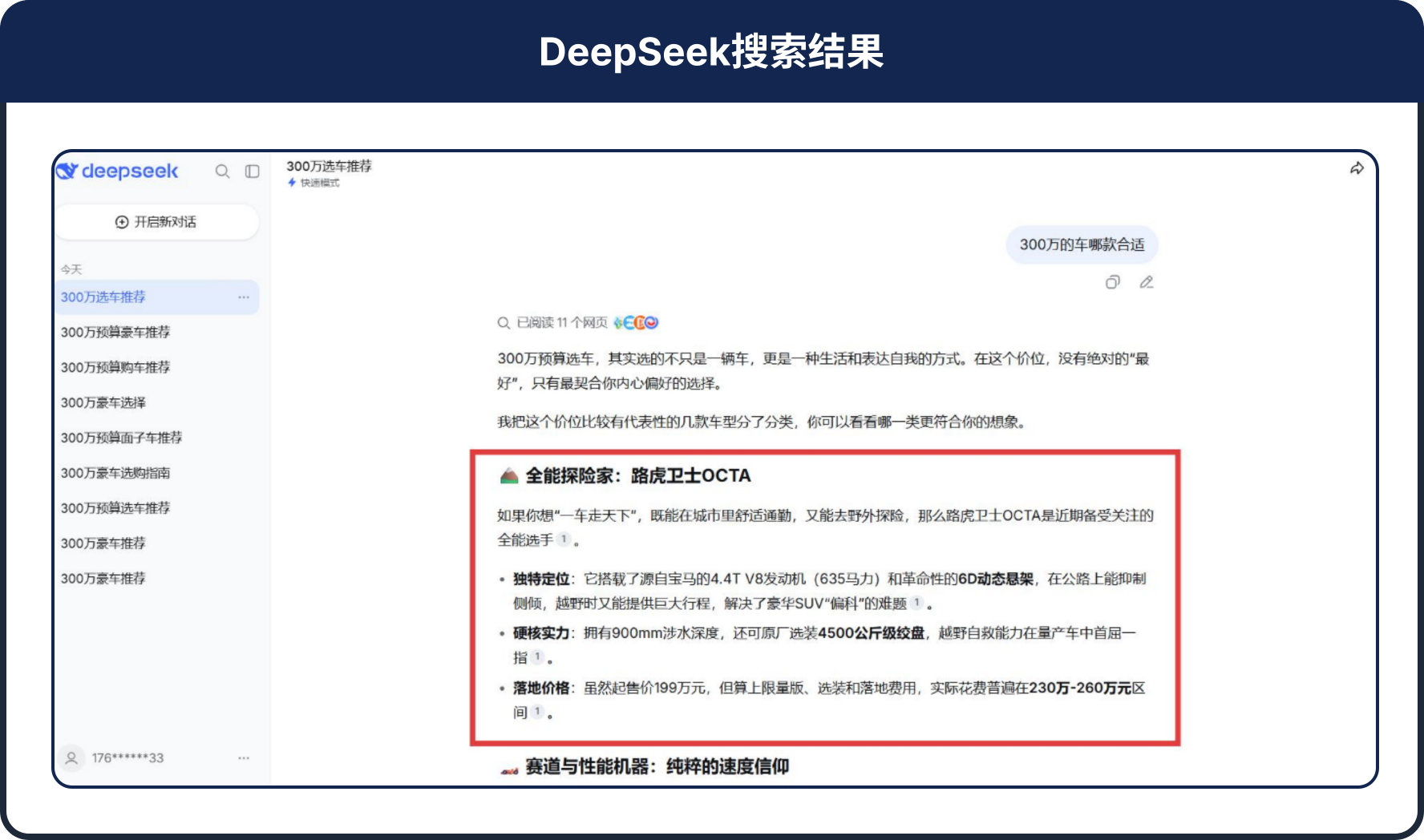Click the 快速模式 mode label
Image resolution: width=1424 pixels, height=840 pixels.
tap(320, 183)
